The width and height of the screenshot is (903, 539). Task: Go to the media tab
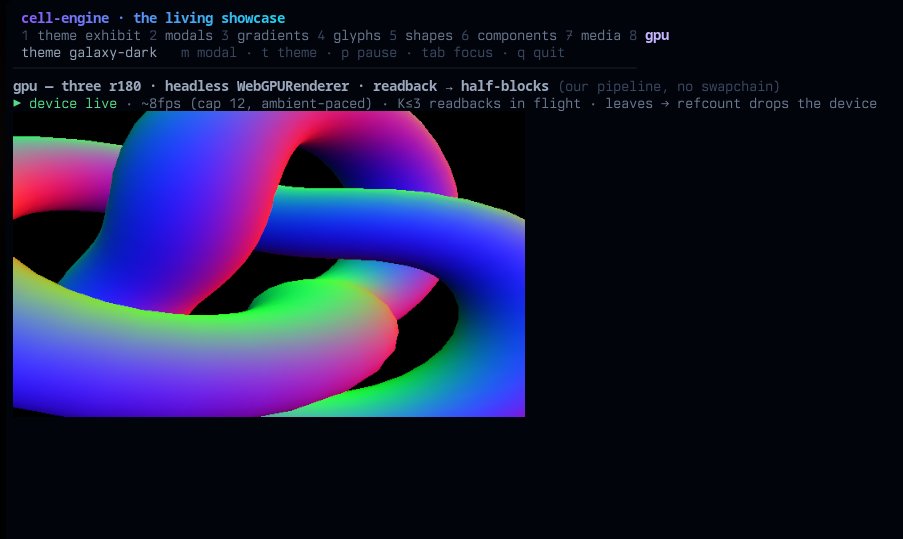(593, 36)
